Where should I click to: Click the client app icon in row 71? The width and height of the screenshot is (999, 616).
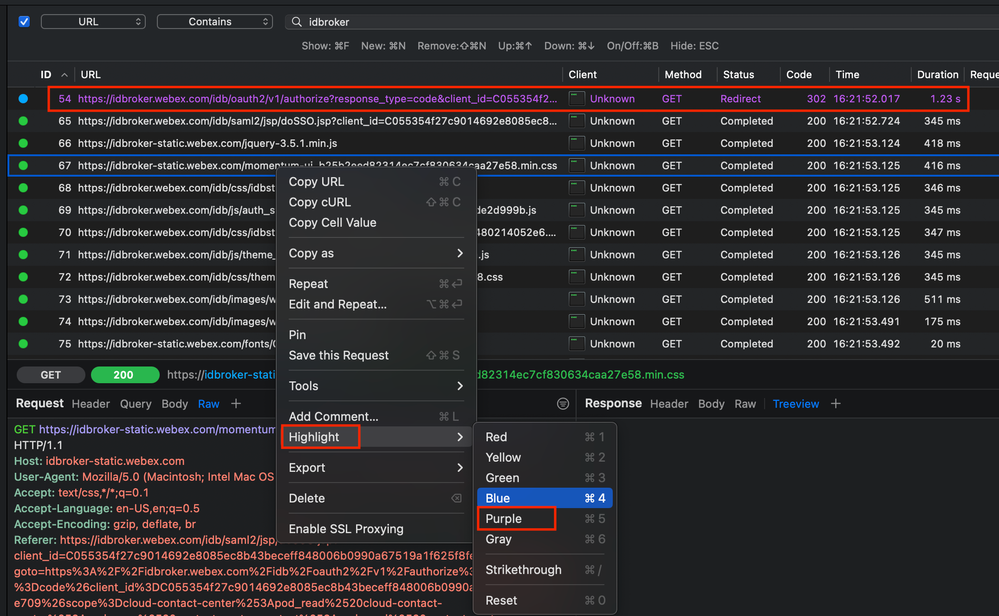click(x=577, y=255)
